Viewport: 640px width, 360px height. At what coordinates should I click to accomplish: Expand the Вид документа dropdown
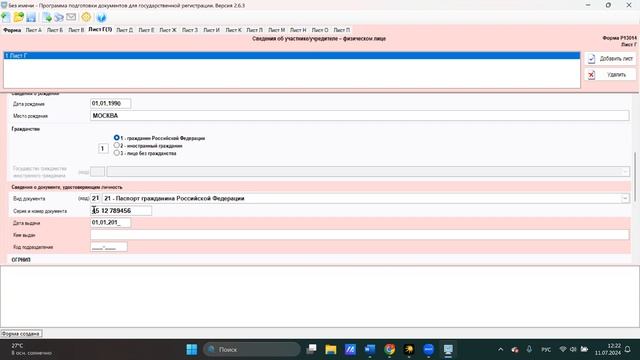tap(625, 198)
